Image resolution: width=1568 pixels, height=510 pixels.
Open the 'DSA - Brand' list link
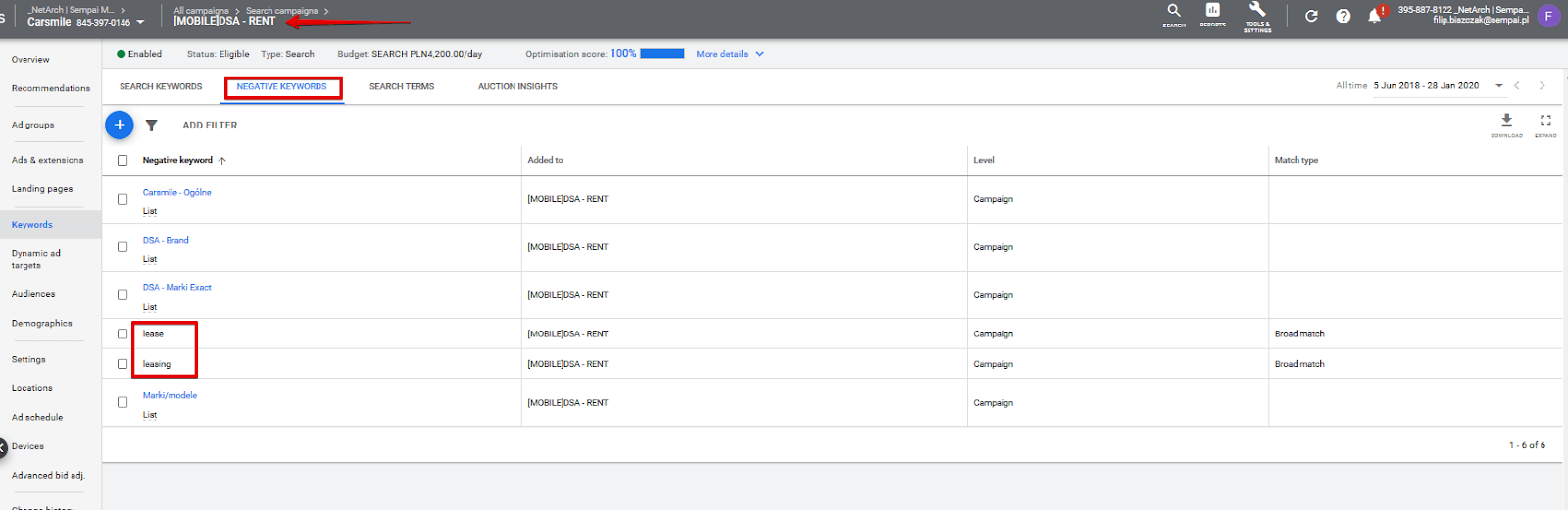coord(166,240)
